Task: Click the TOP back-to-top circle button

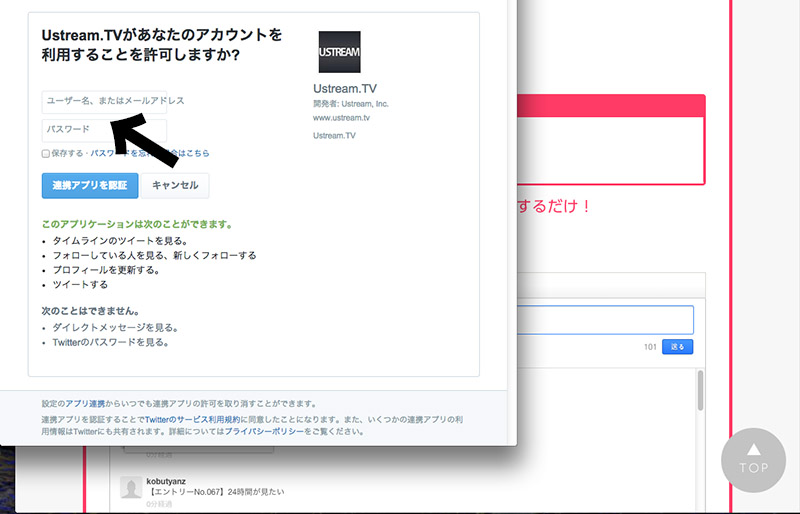Action: [x=754, y=460]
